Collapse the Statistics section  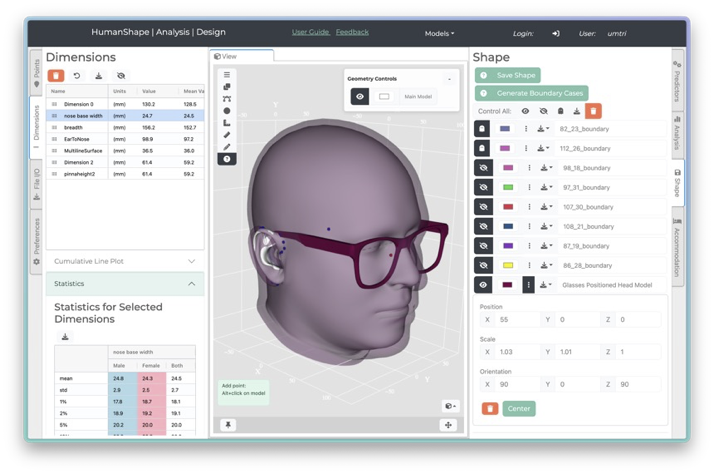tap(125, 284)
